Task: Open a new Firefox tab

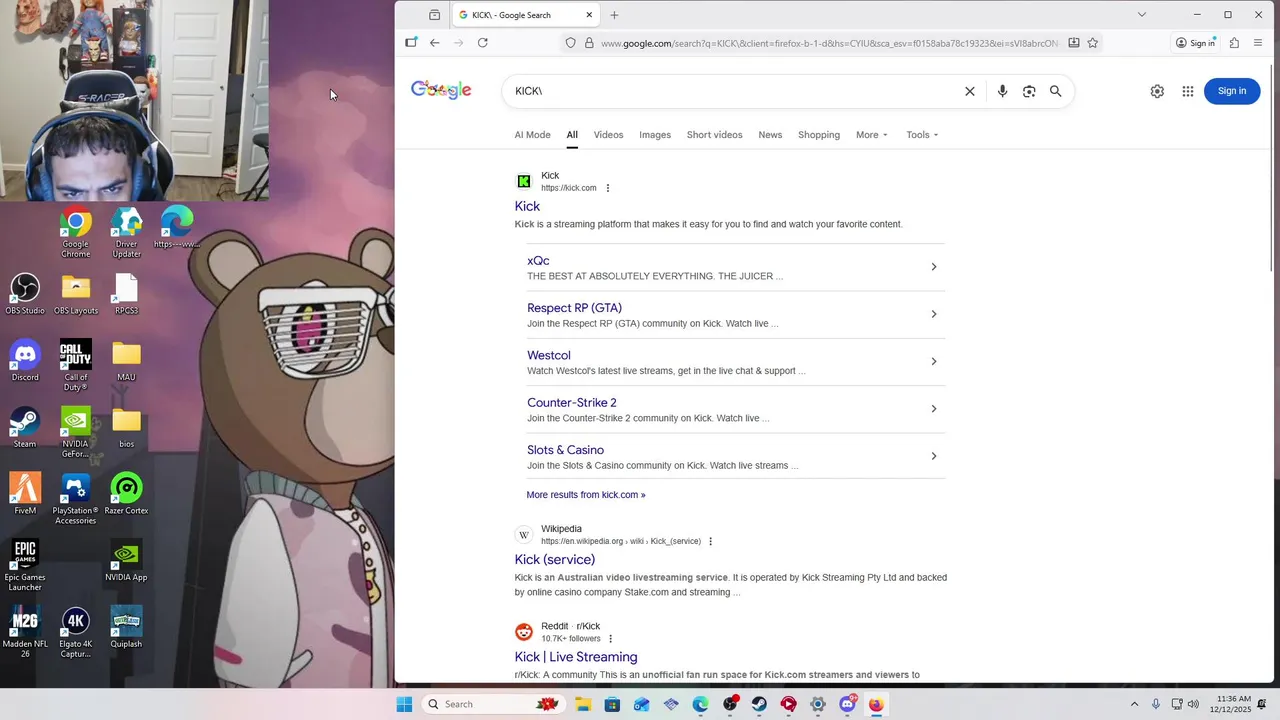Action: (x=614, y=15)
